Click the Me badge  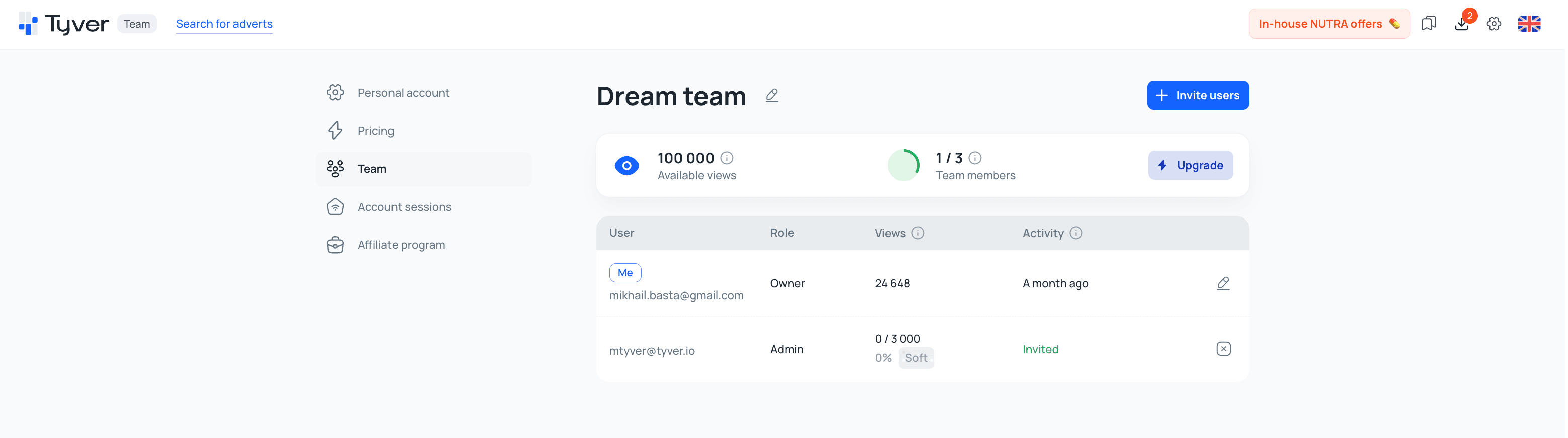(625, 273)
